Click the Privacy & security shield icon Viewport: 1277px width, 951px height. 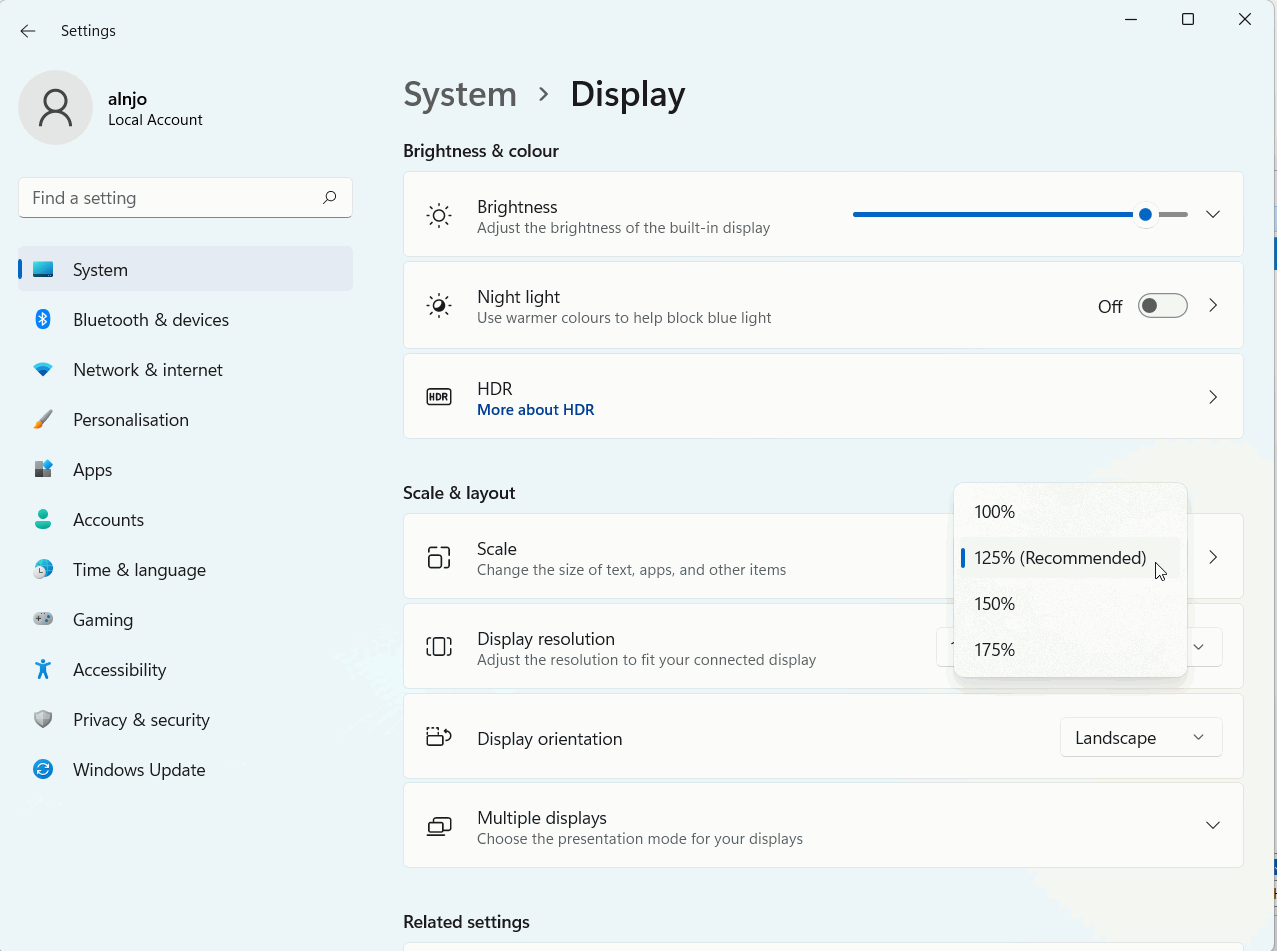tap(43, 720)
